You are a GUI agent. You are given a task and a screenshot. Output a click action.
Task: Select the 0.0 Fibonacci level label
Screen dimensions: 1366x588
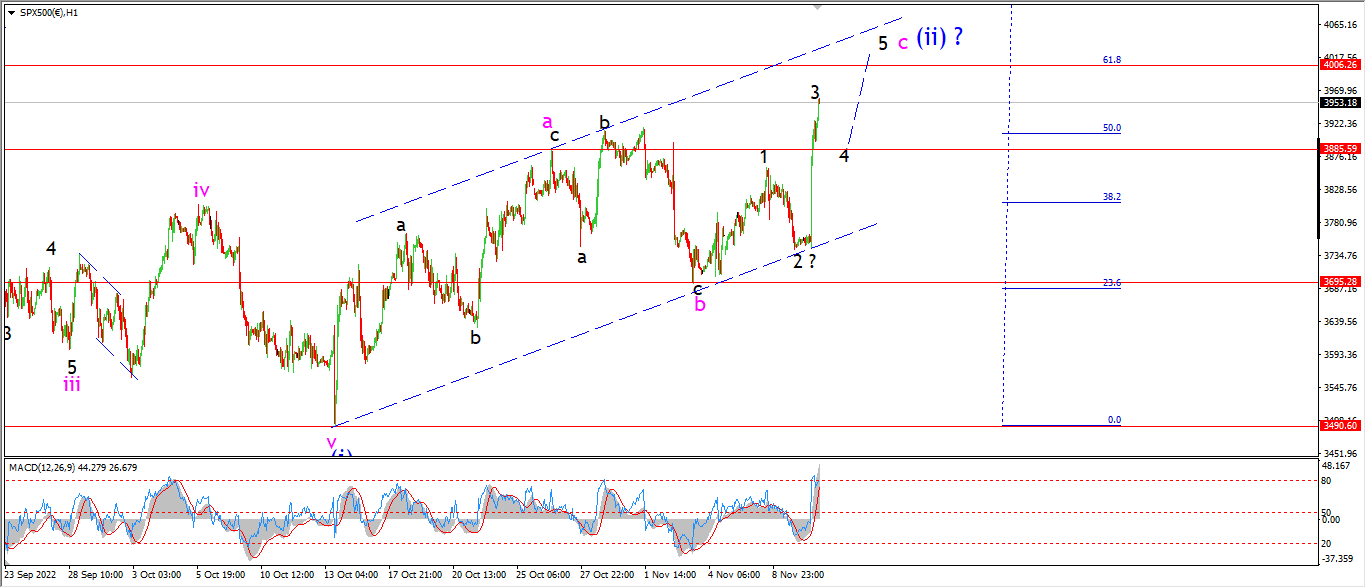pyautogui.click(x=1115, y=420)
